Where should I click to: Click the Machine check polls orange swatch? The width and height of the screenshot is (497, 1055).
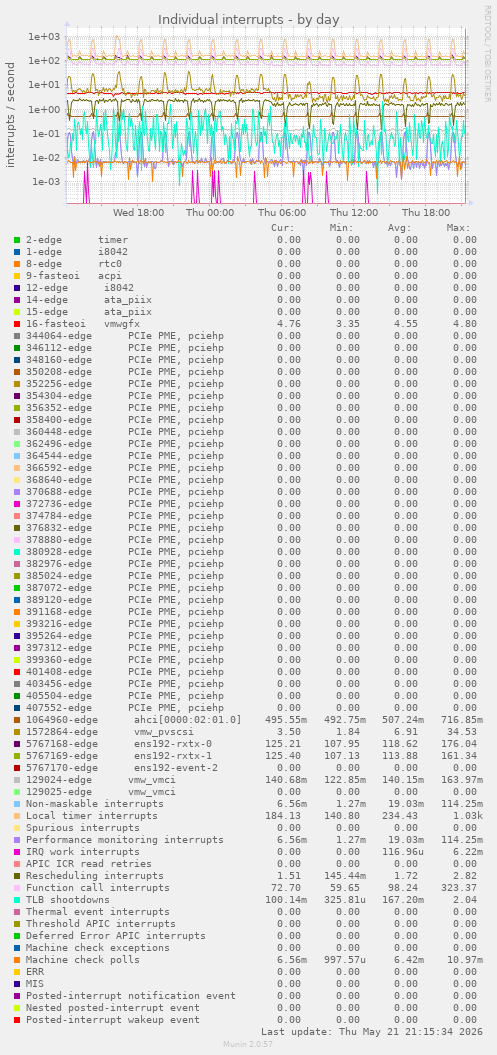17,959
